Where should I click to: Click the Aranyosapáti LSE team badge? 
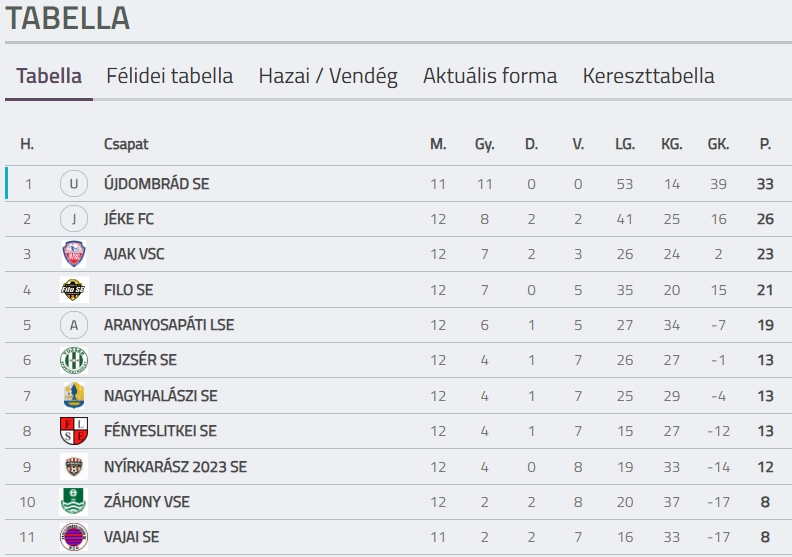(x=74, y=325)
